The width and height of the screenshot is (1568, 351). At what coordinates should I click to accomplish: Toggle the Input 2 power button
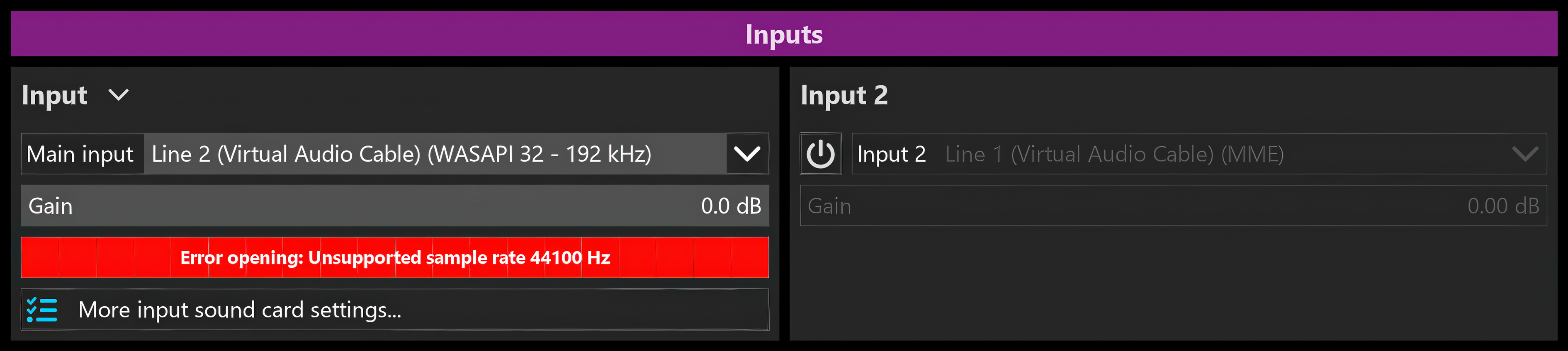pyautogui.click(x=821, y=154)
